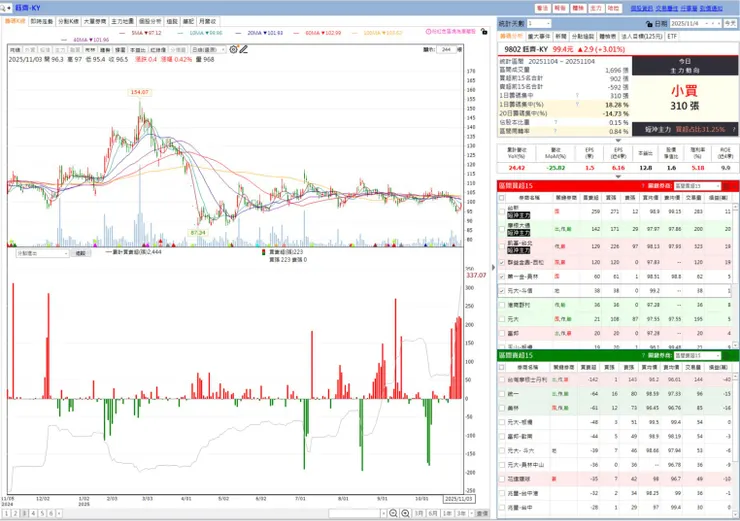Select the pencil drawing tool icon

tap(244, 49)
